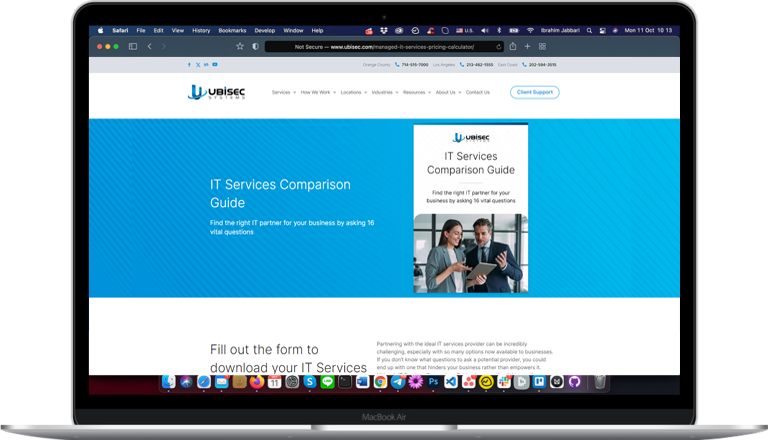The width and height of the screenshot is (768, 440).
Task: Open Visual Studio Code in the Dock
Action: click(x=451, y=382)
